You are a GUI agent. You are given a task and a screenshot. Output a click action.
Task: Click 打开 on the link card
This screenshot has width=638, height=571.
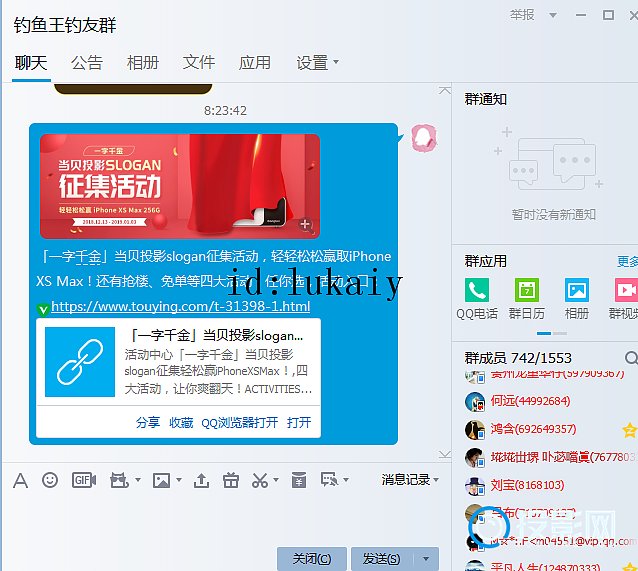(x=299, y=422)
